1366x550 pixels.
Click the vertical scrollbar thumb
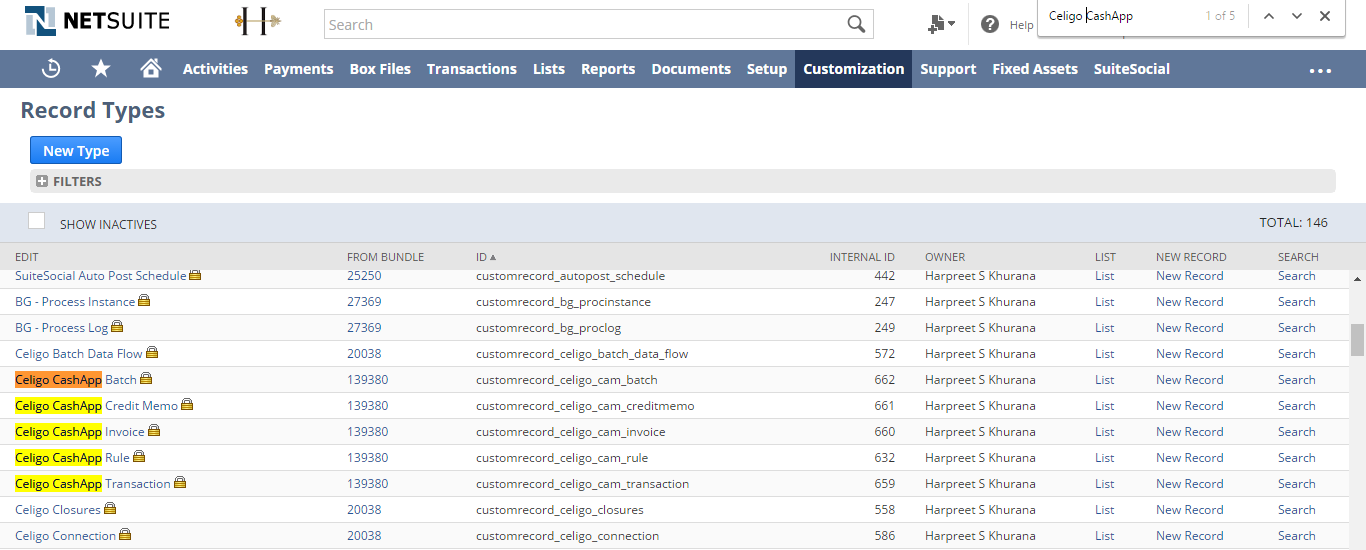click(1357, 340)
